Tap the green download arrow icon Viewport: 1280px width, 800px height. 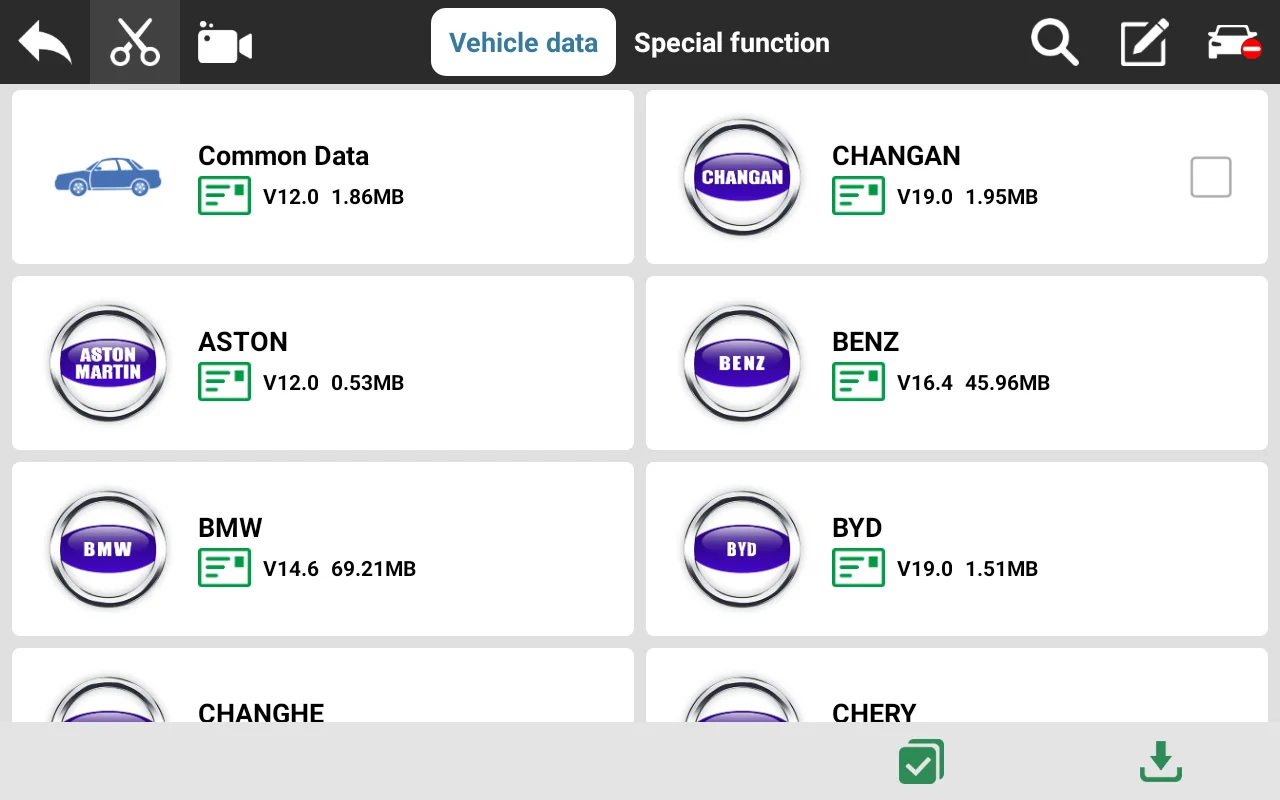(1161, 762)
